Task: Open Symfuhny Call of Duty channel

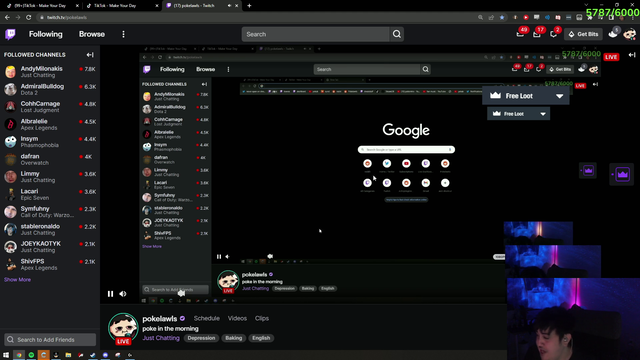Action: pos(50,212)
